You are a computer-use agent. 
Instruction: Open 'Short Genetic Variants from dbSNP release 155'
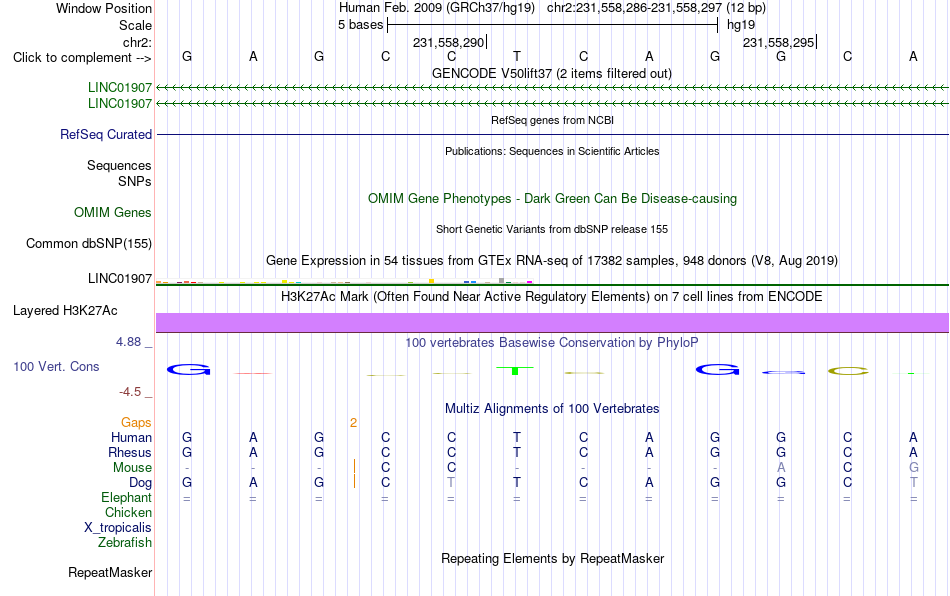tap(552, 229)
